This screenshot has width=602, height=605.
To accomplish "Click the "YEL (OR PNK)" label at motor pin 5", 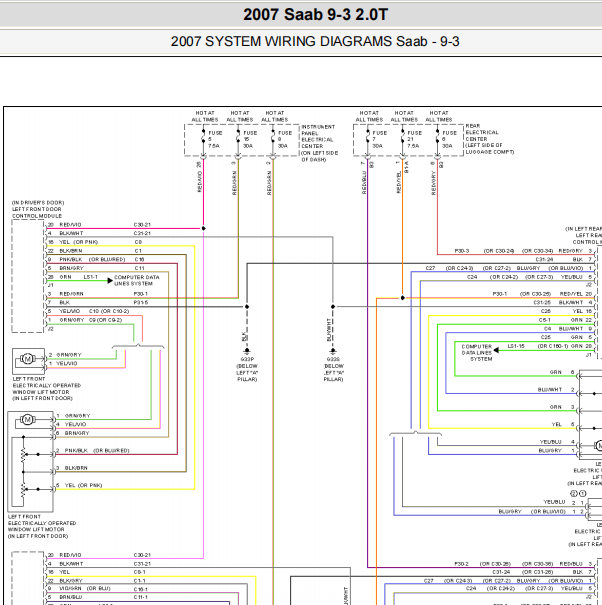I will point(83,485).
